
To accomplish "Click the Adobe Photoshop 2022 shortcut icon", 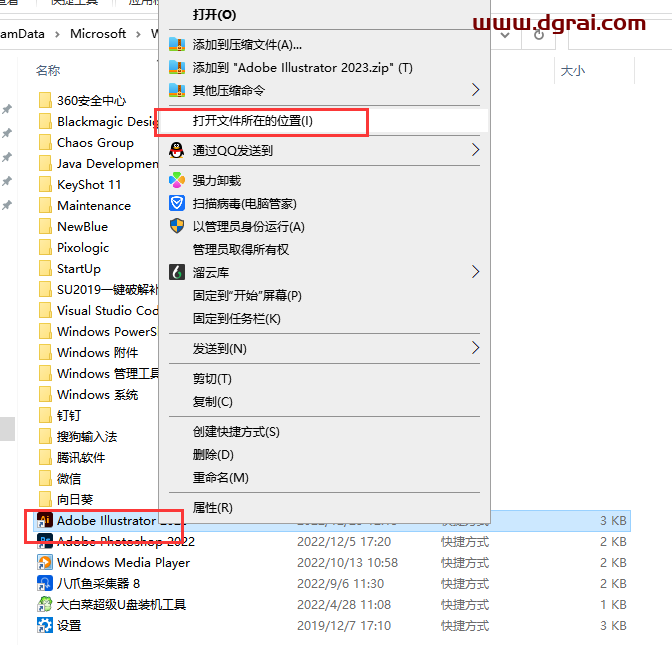I will point(44,541).
